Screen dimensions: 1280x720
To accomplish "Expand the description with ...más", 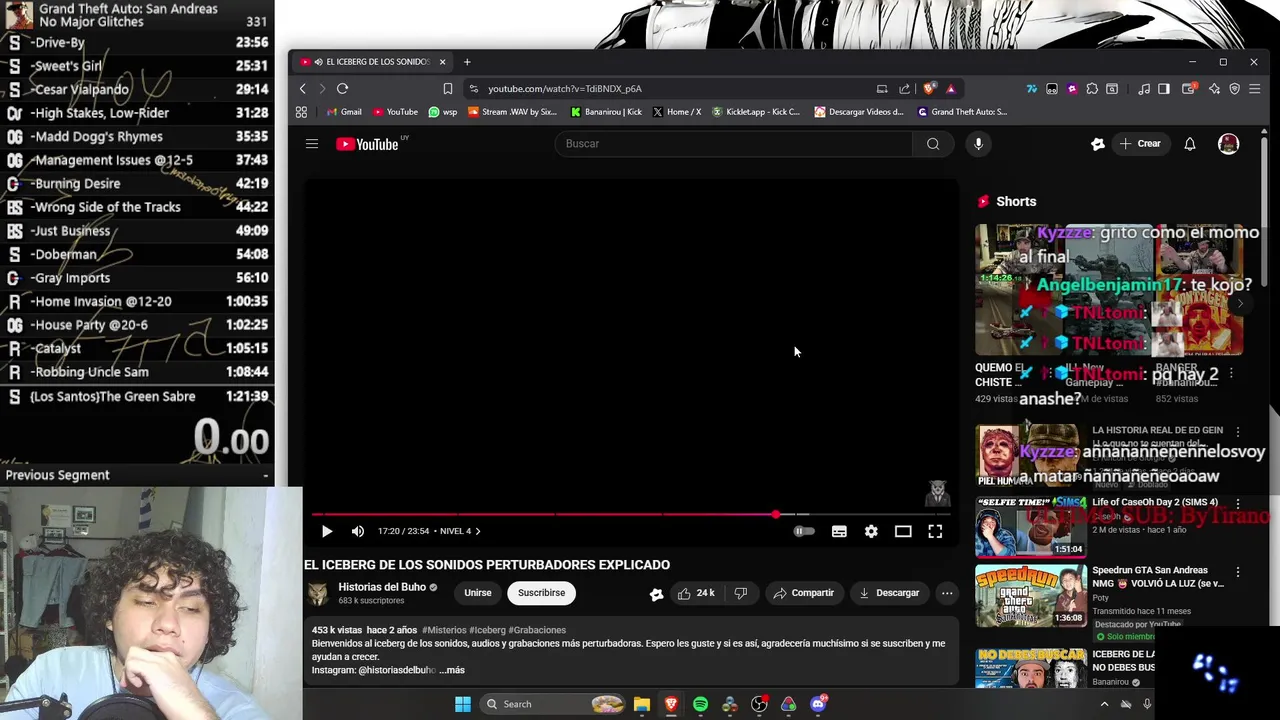I will [452, 670].
